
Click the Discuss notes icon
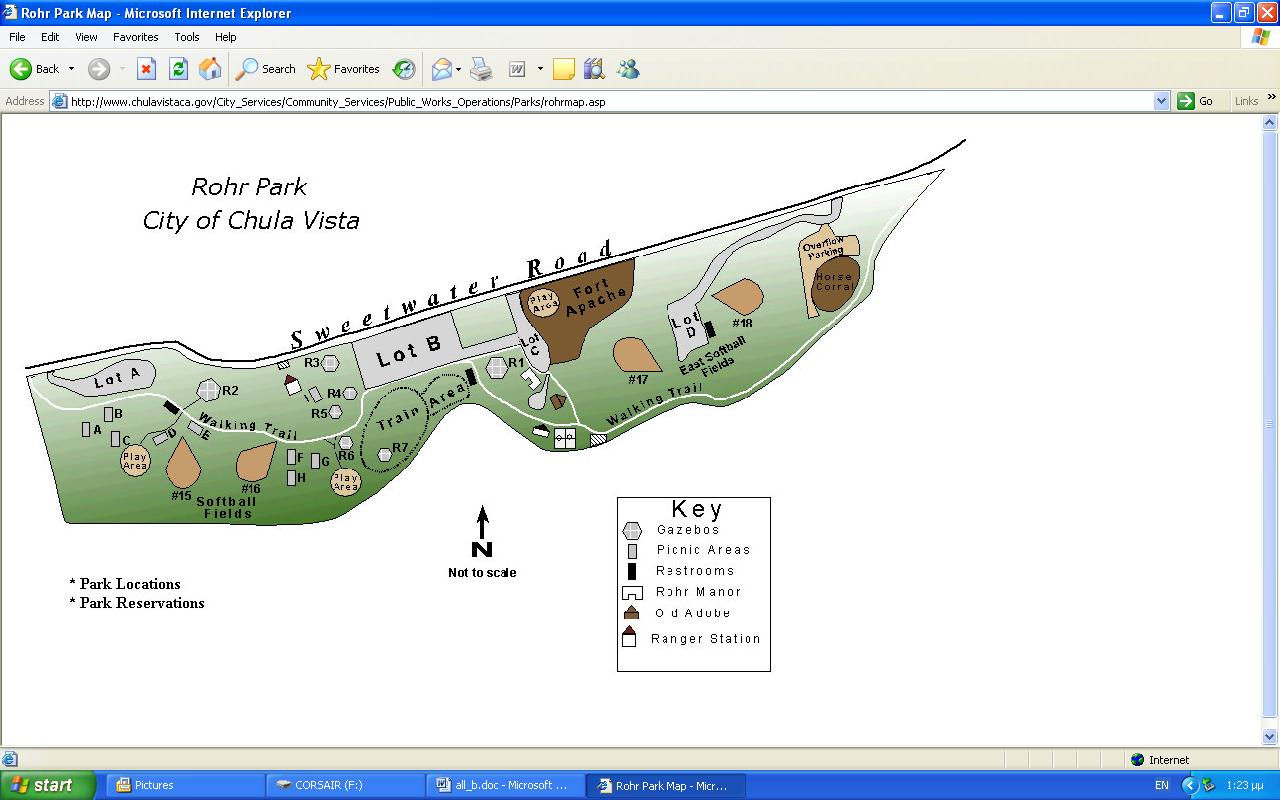pos(564,69)
